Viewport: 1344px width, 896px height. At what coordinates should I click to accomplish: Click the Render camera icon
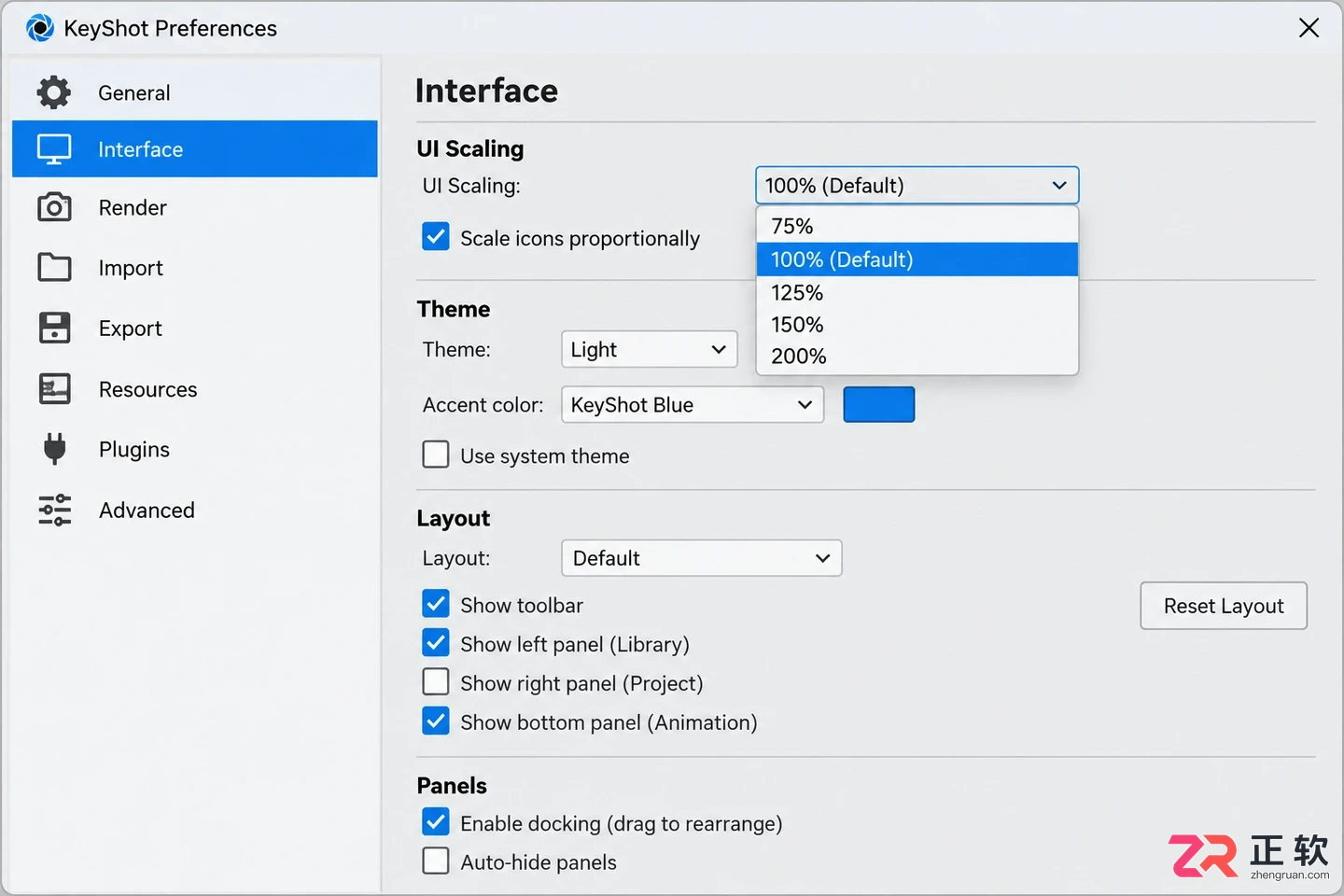(x=54, y=207)
